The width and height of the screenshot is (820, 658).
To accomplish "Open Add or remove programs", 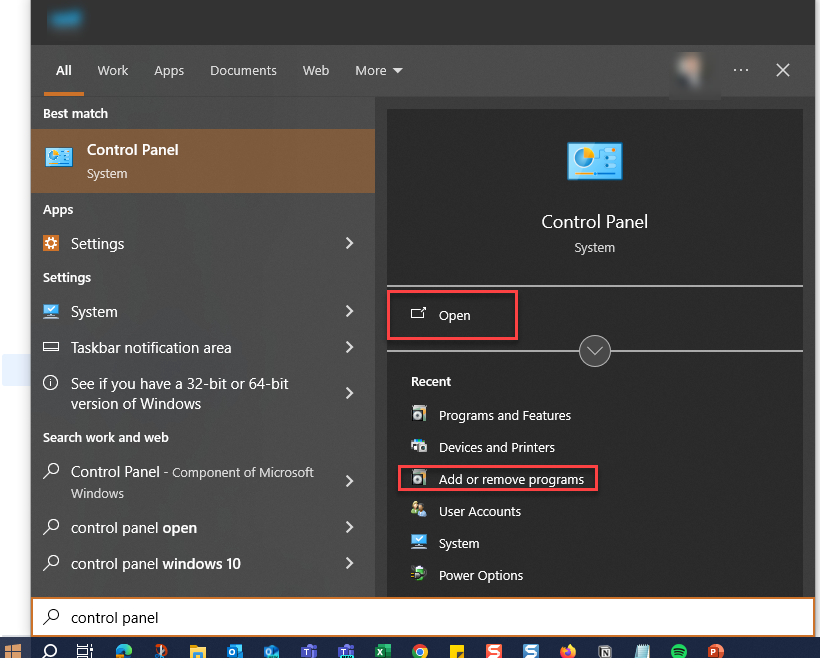I will (x=497, y=479).
